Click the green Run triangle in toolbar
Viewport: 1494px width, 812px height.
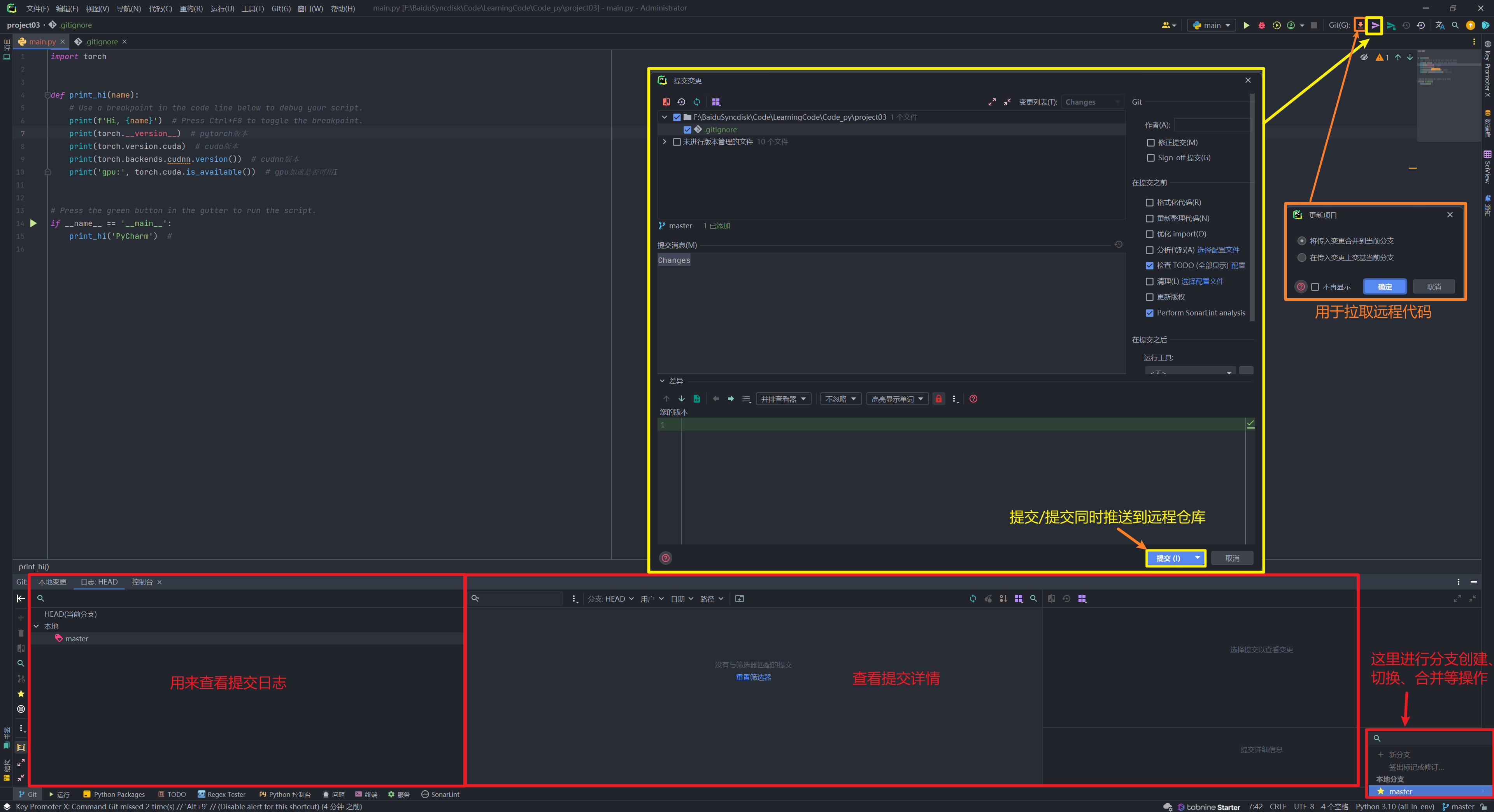1246,26
